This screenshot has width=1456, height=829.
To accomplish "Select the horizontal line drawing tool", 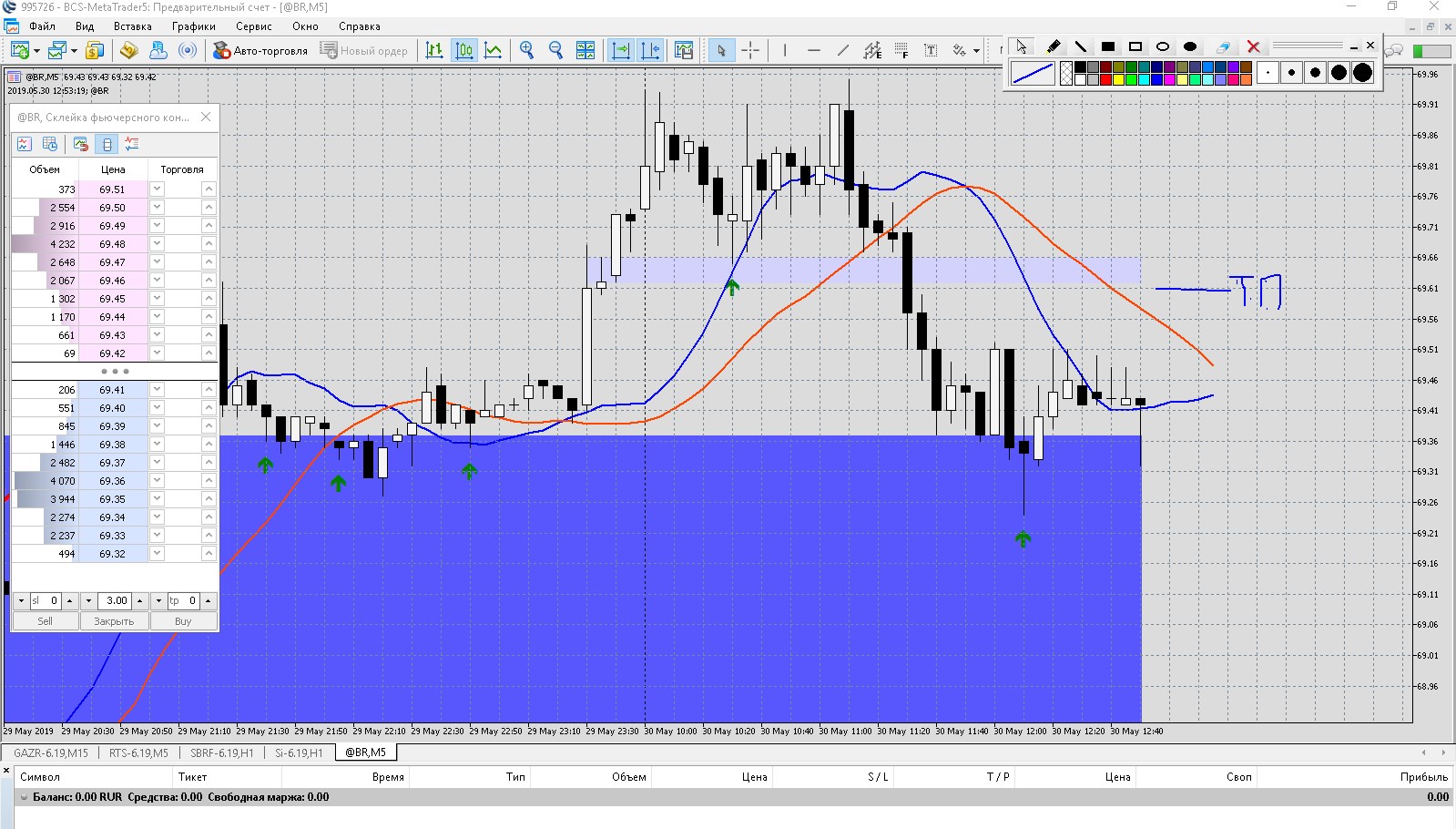I will (814, 50).
